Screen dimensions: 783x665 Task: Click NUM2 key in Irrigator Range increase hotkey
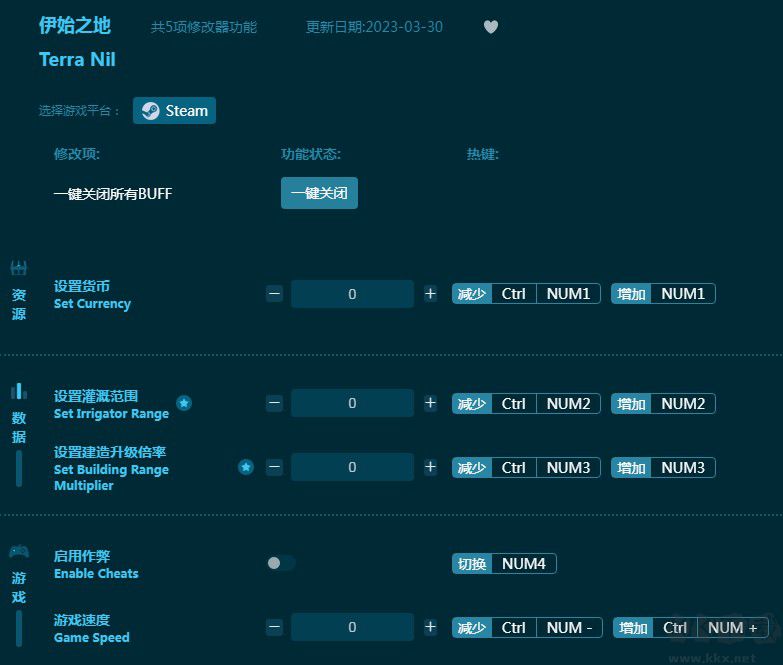click(x=683, y=403)
